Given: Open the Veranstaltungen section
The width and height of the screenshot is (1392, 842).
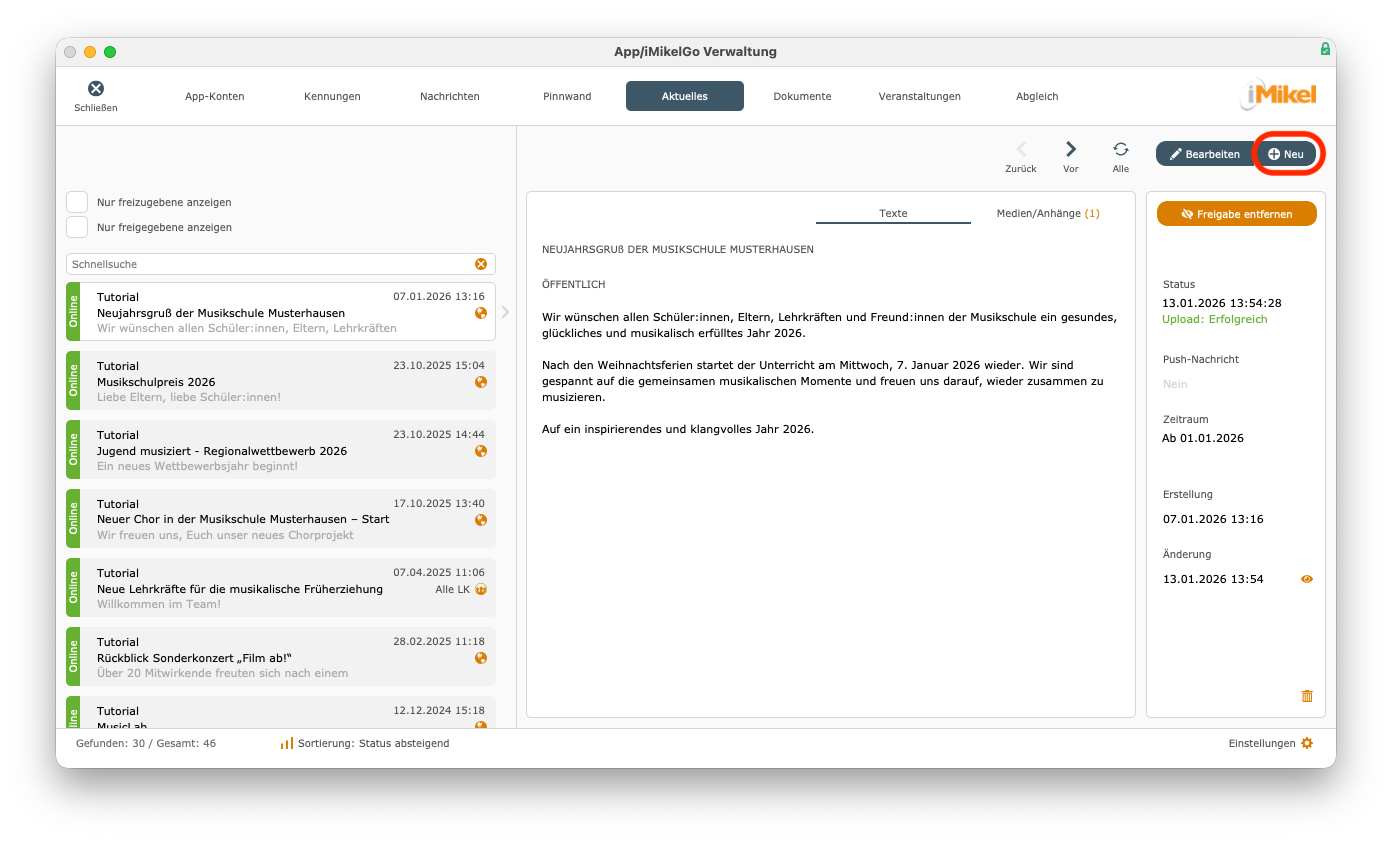Looking at the screenshot, I should tap(919, 96).
